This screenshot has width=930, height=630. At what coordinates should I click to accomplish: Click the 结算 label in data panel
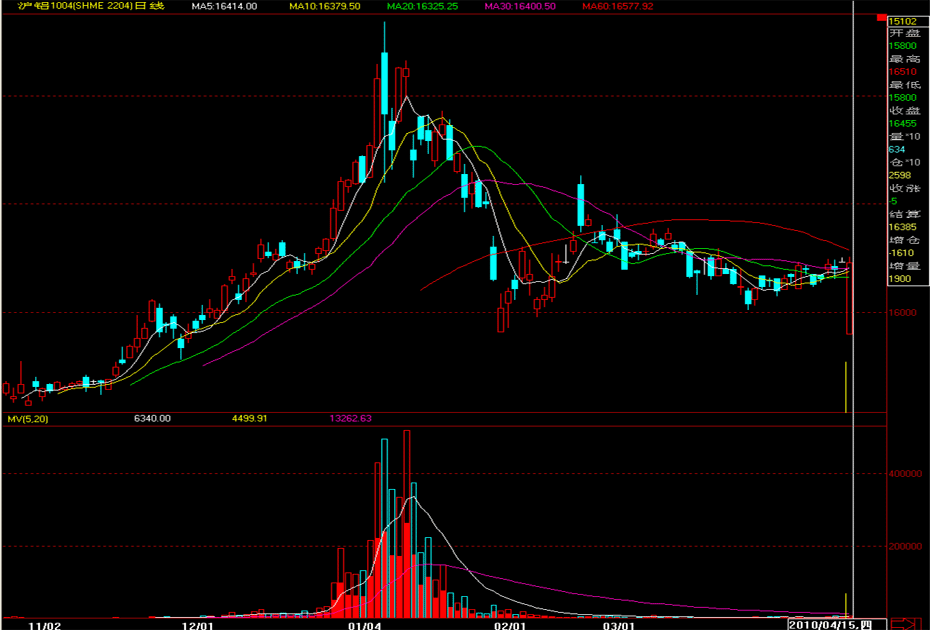(904, 214)
